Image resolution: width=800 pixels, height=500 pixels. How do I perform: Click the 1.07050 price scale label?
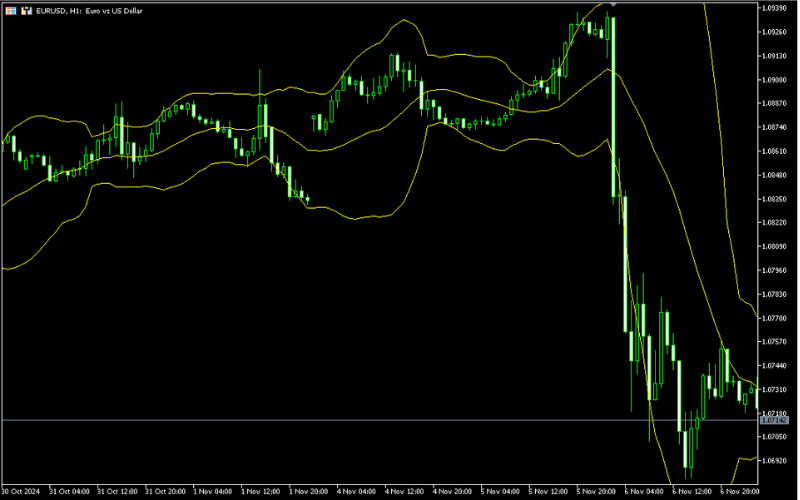pyautogui.click(x=774, y=437)
